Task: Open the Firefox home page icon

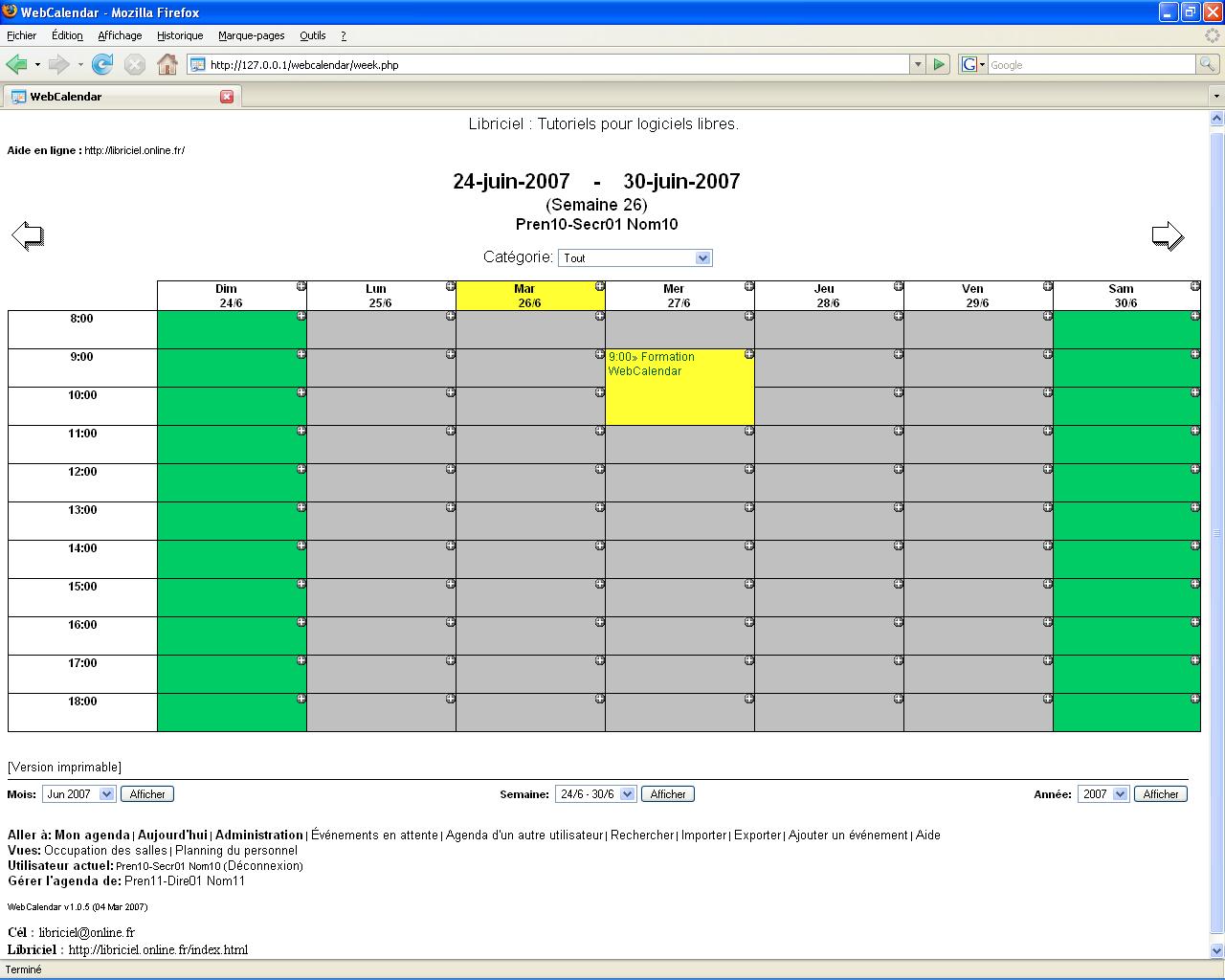Action: click(x=167, y=64)
